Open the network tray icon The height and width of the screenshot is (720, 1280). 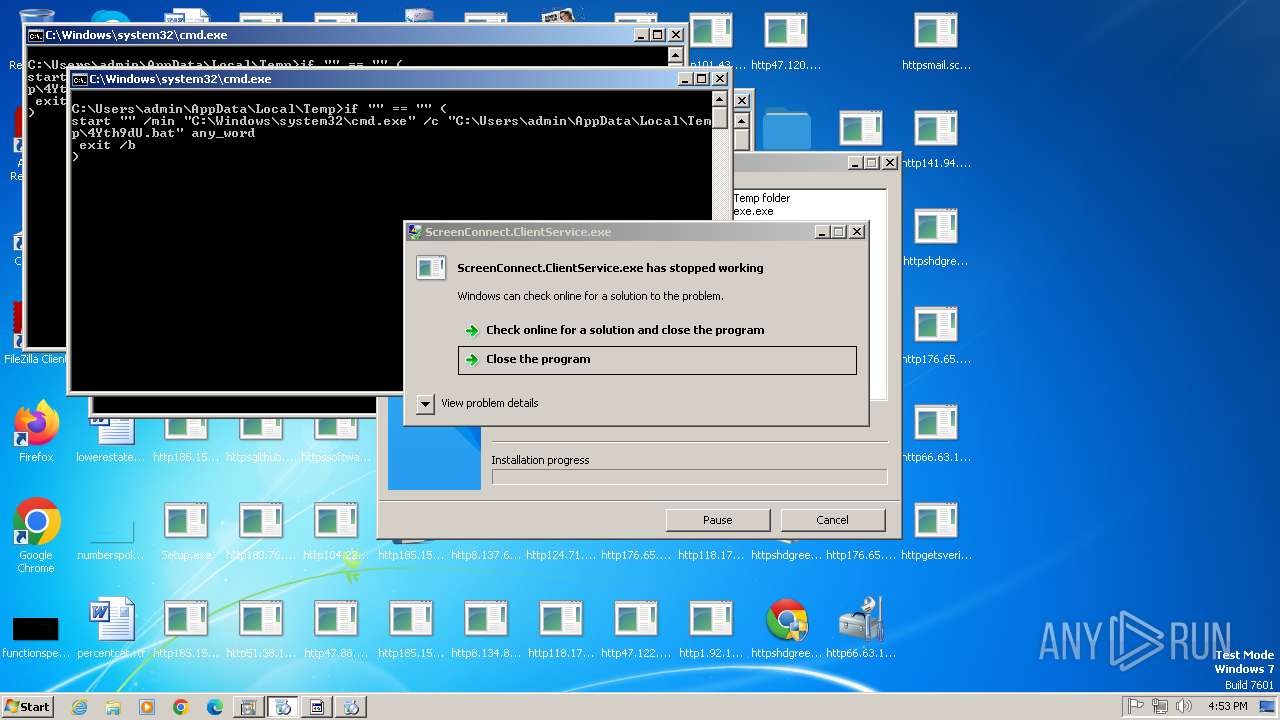pyautogui.click(x=1160, y=706)
